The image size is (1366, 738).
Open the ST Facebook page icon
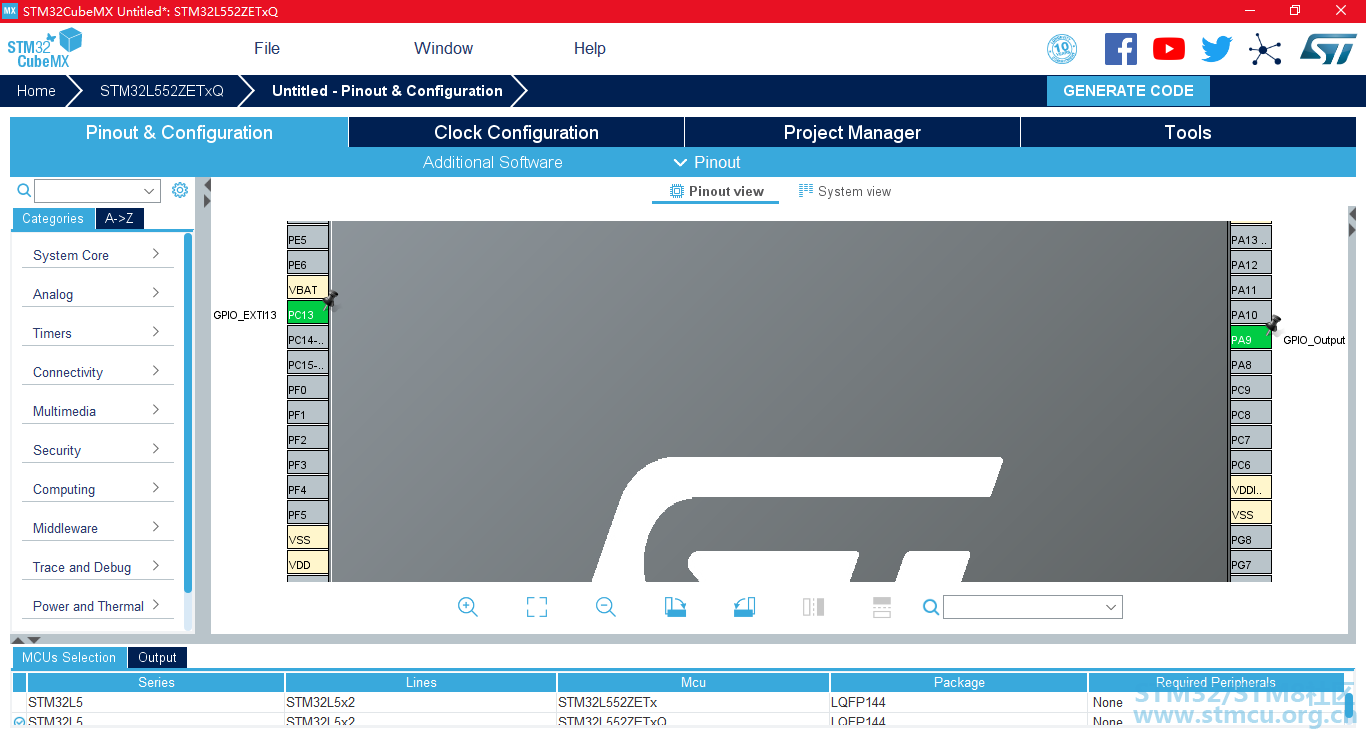(1121, 49)
